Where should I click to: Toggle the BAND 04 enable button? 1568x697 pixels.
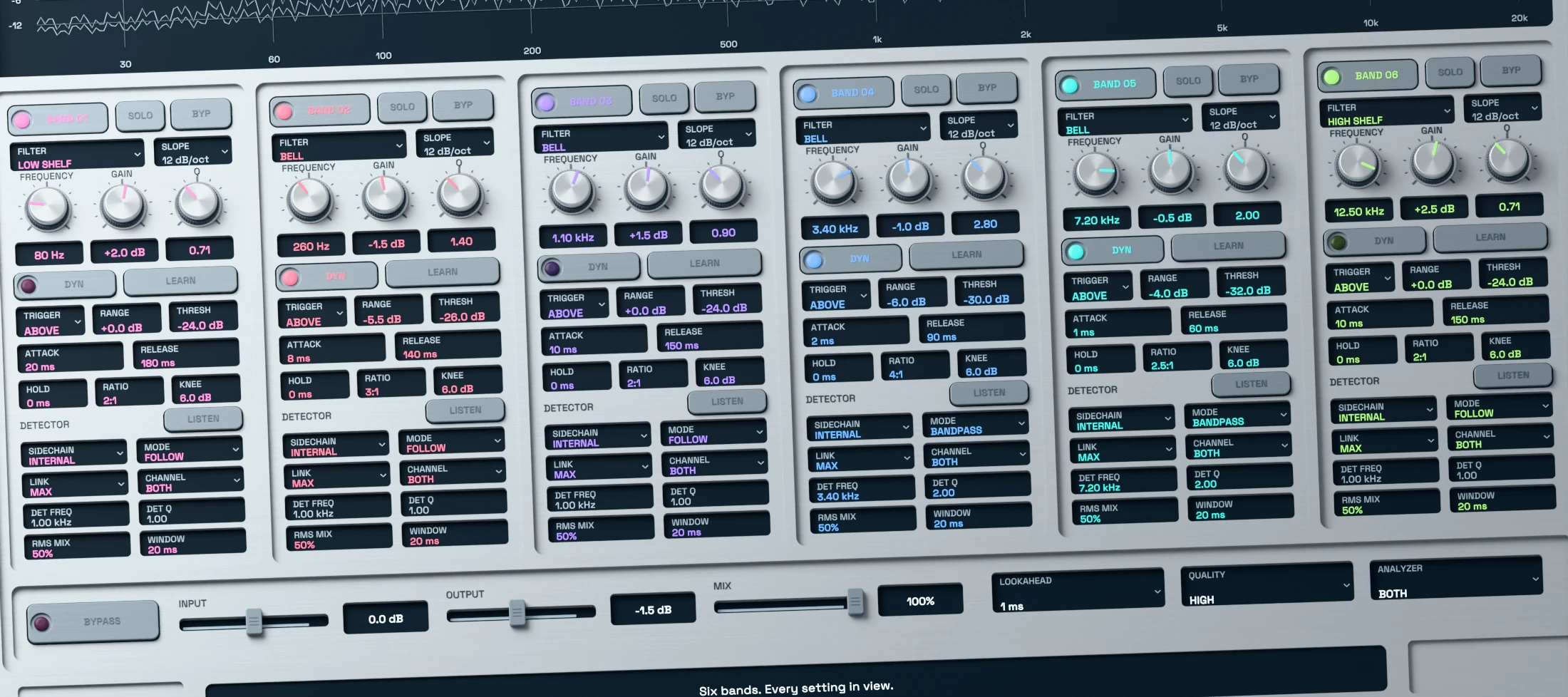coord(844,93)
